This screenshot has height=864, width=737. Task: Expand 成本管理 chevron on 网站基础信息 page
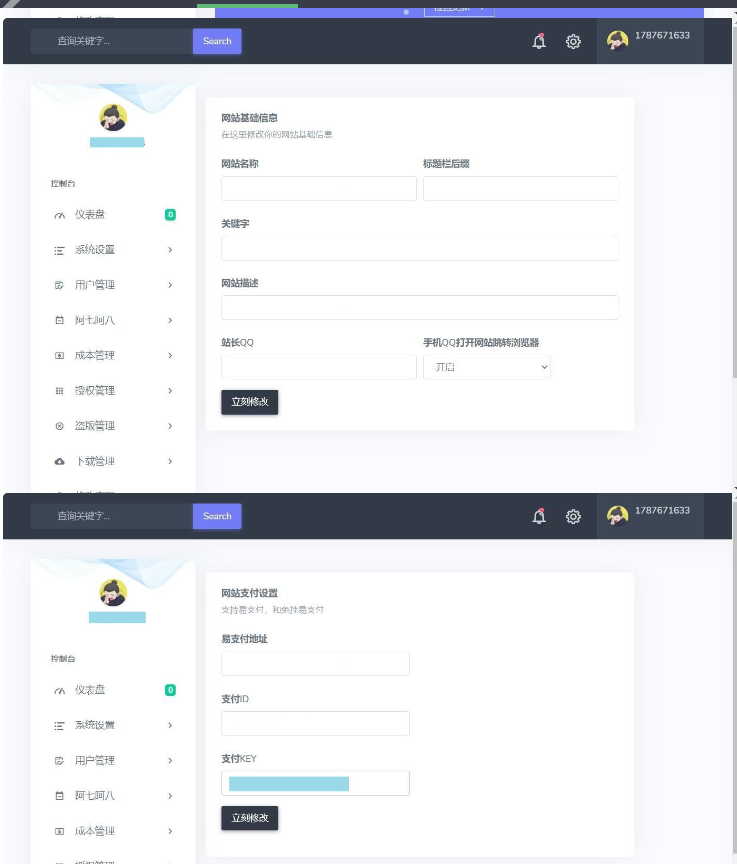(x=170, y=355)
